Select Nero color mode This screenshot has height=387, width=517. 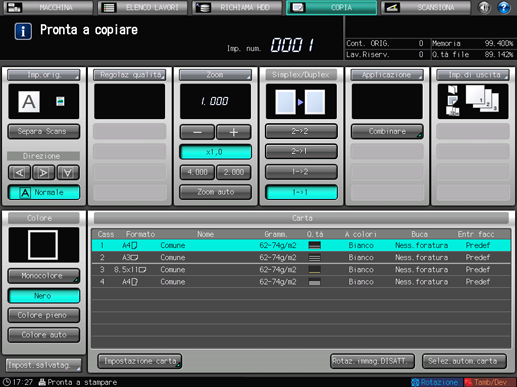pyautogui.click(x=44, y=296)
